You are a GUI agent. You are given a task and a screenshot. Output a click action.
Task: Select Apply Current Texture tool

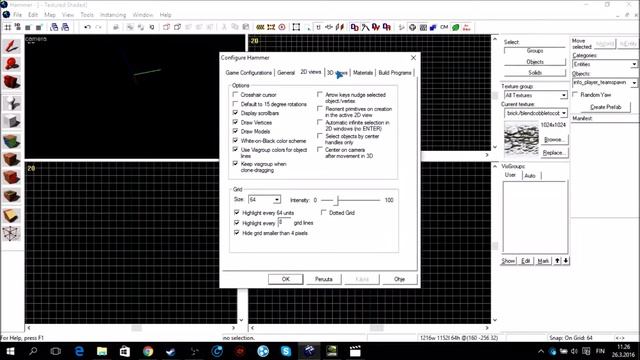click(x=11, y=159)
